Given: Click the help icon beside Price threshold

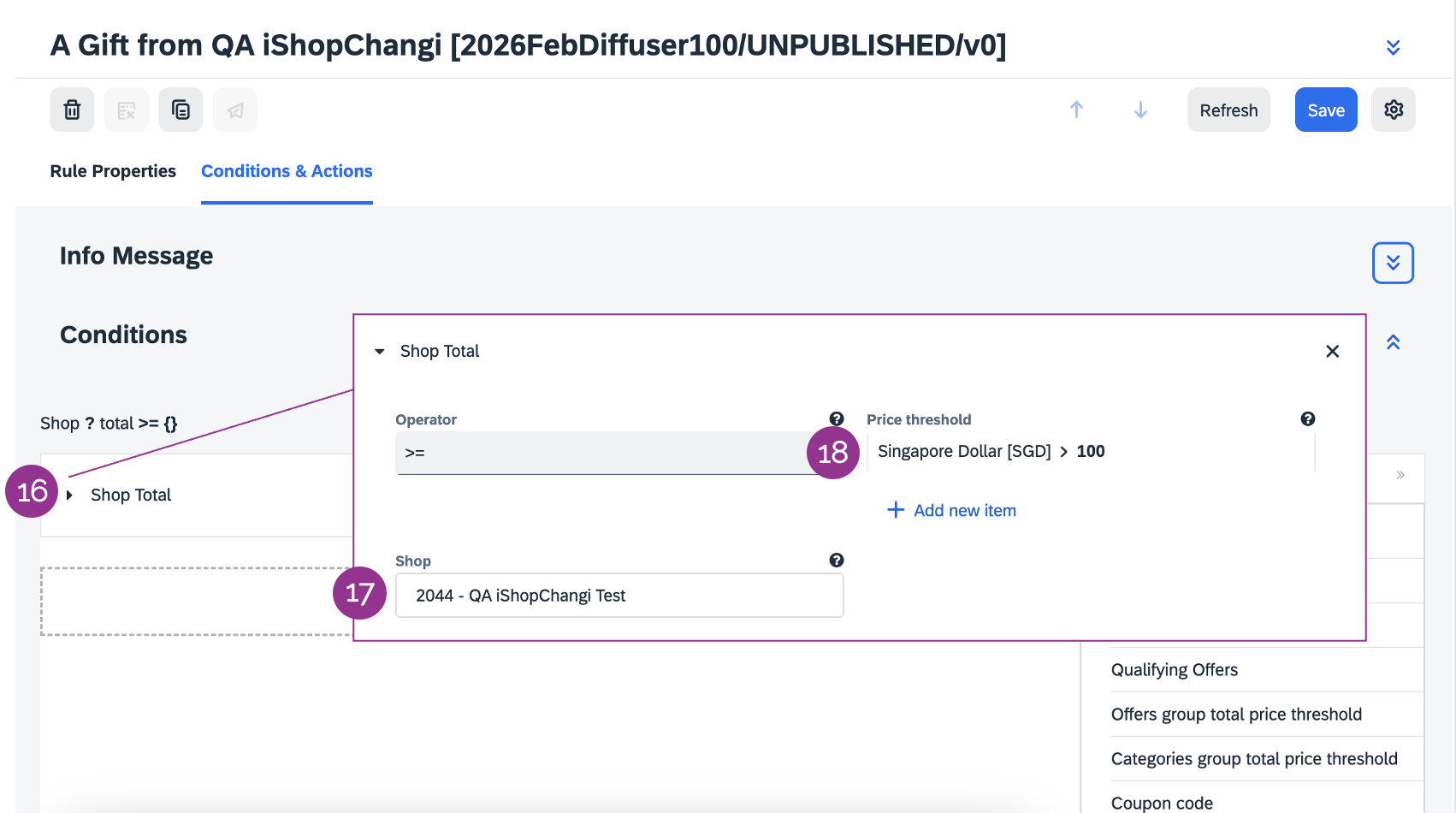Looking at the screenshot, I should pos(1307,418).
